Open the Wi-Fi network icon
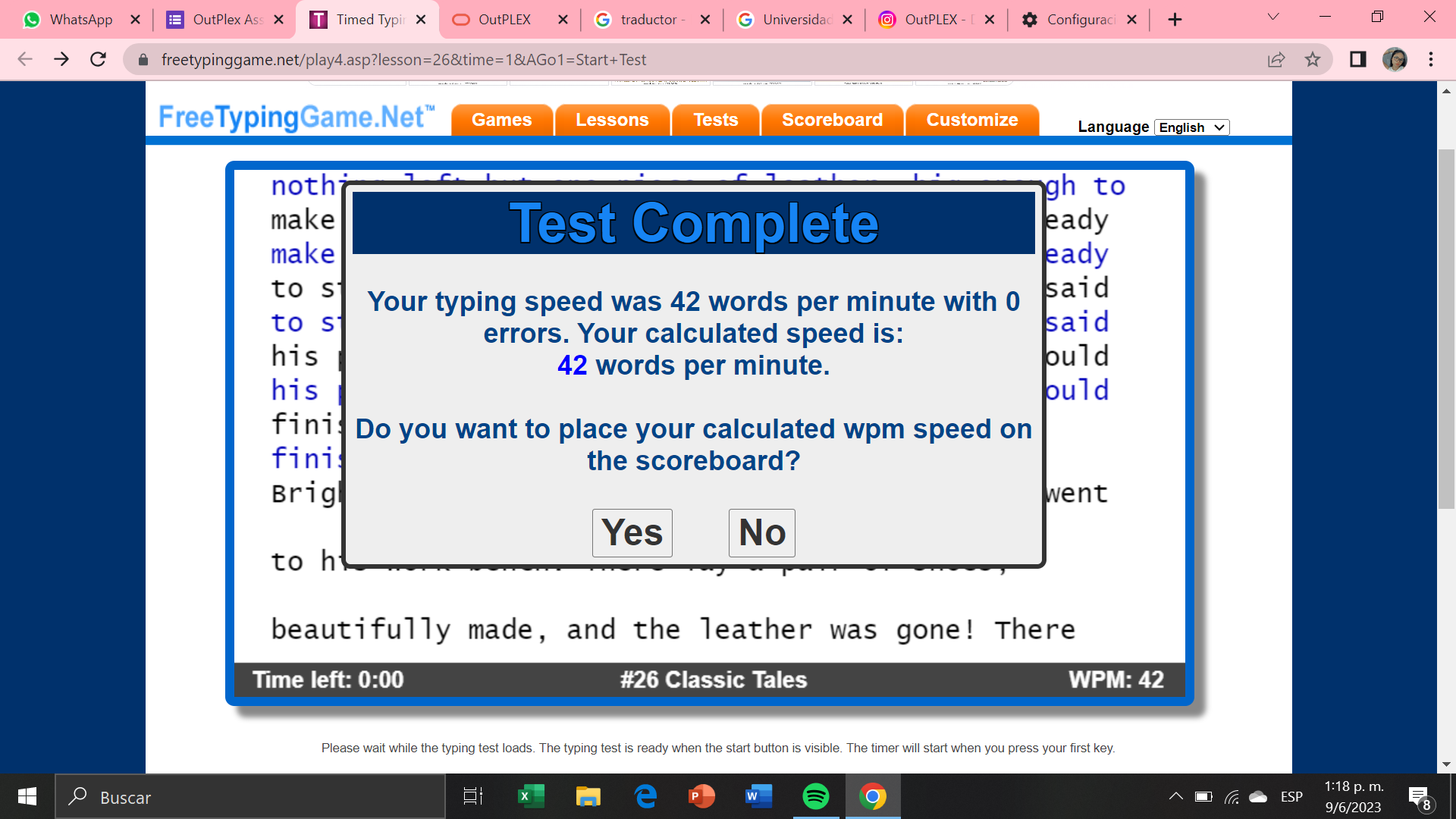 click(x=1232, y=796)
